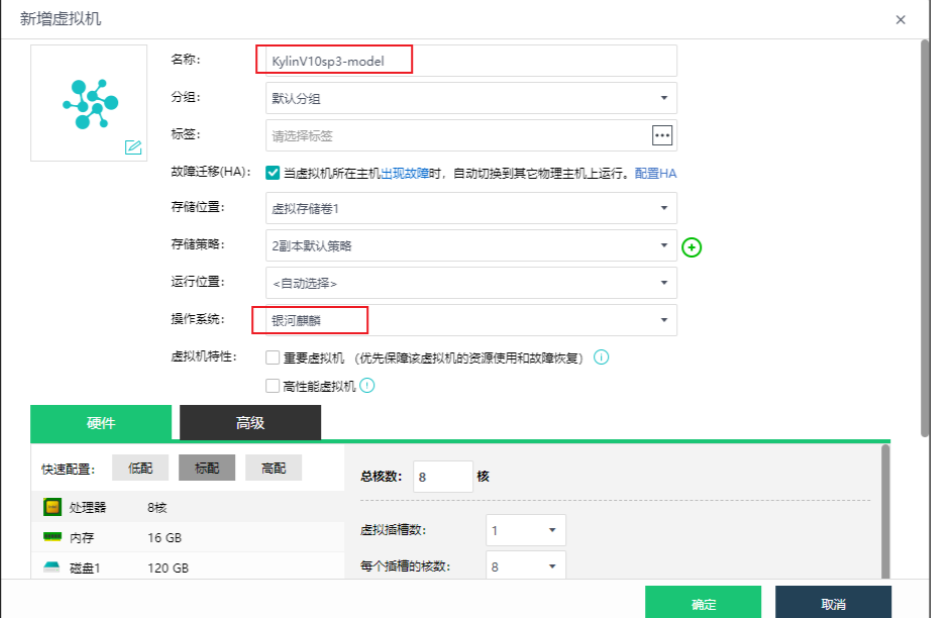
Task: Select the 磁盘1 disk icon row
Action: click(x=52, y=568)
